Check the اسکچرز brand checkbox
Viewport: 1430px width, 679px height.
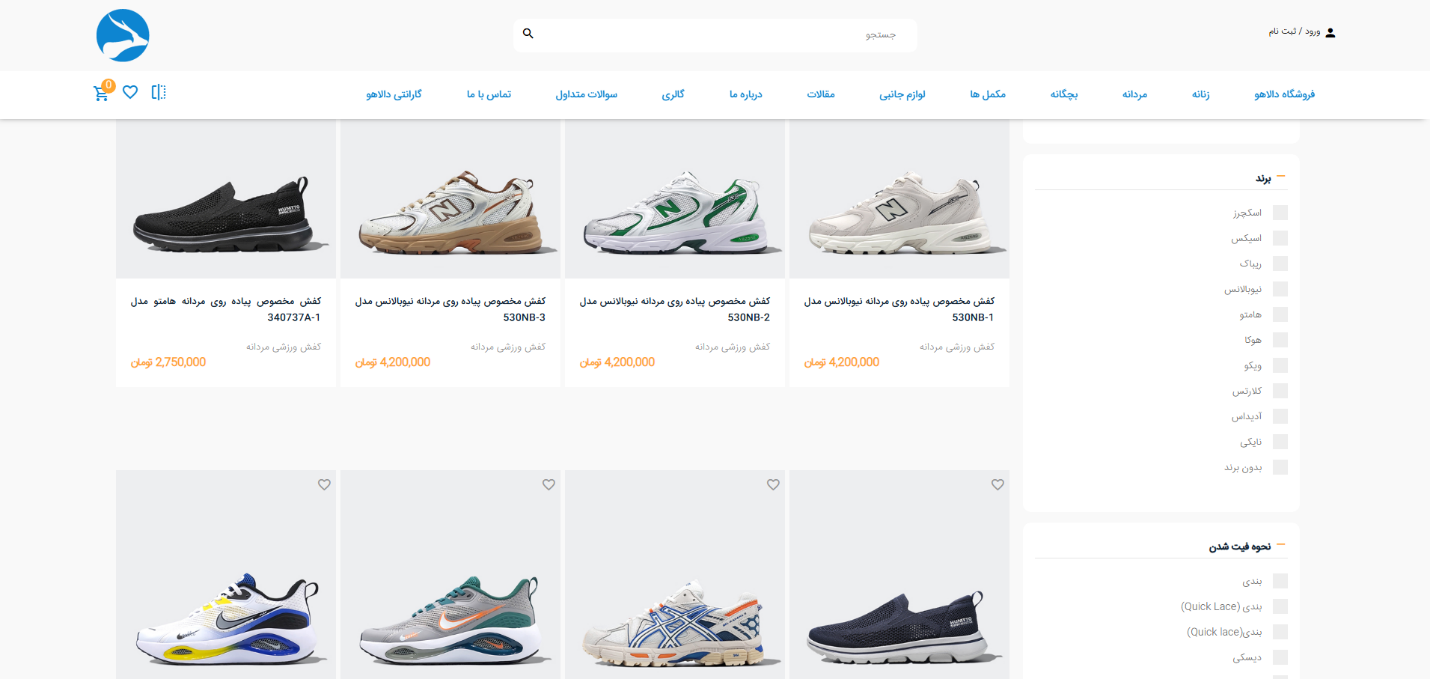[x=1280, y=213]
